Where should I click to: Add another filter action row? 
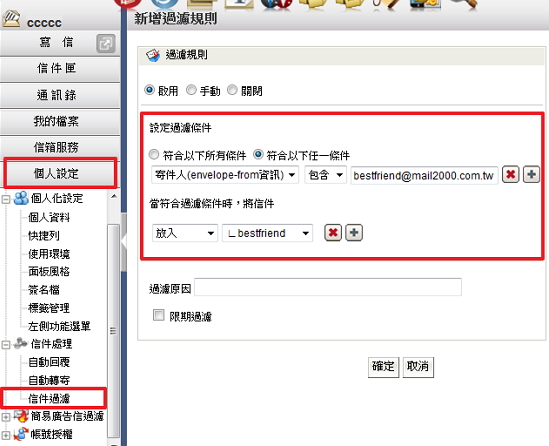pyautogui.click(x=354, y=233)
